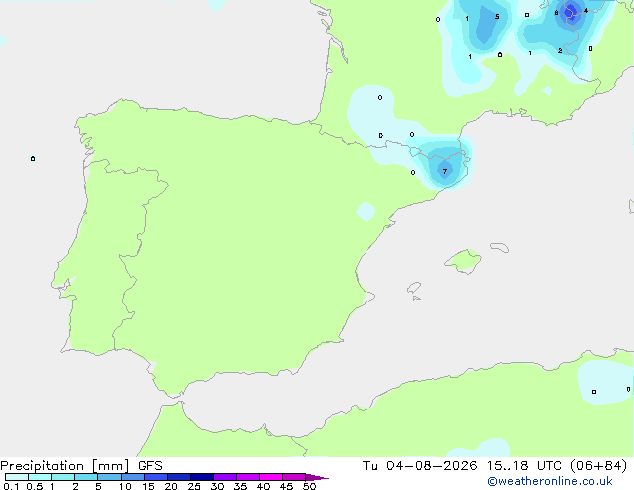Pick the 15–20 mm legend color swatch
634x490 pixels.
[156, 477]
